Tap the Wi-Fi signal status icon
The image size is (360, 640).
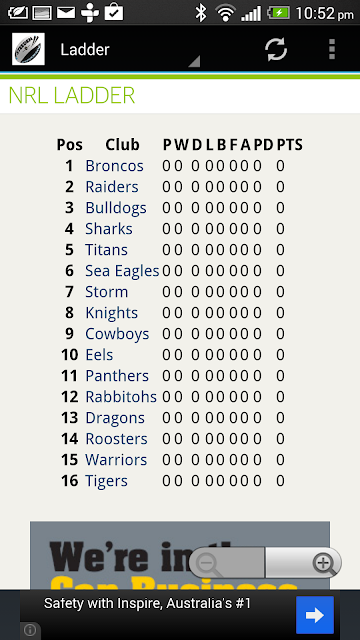point(225,13)
